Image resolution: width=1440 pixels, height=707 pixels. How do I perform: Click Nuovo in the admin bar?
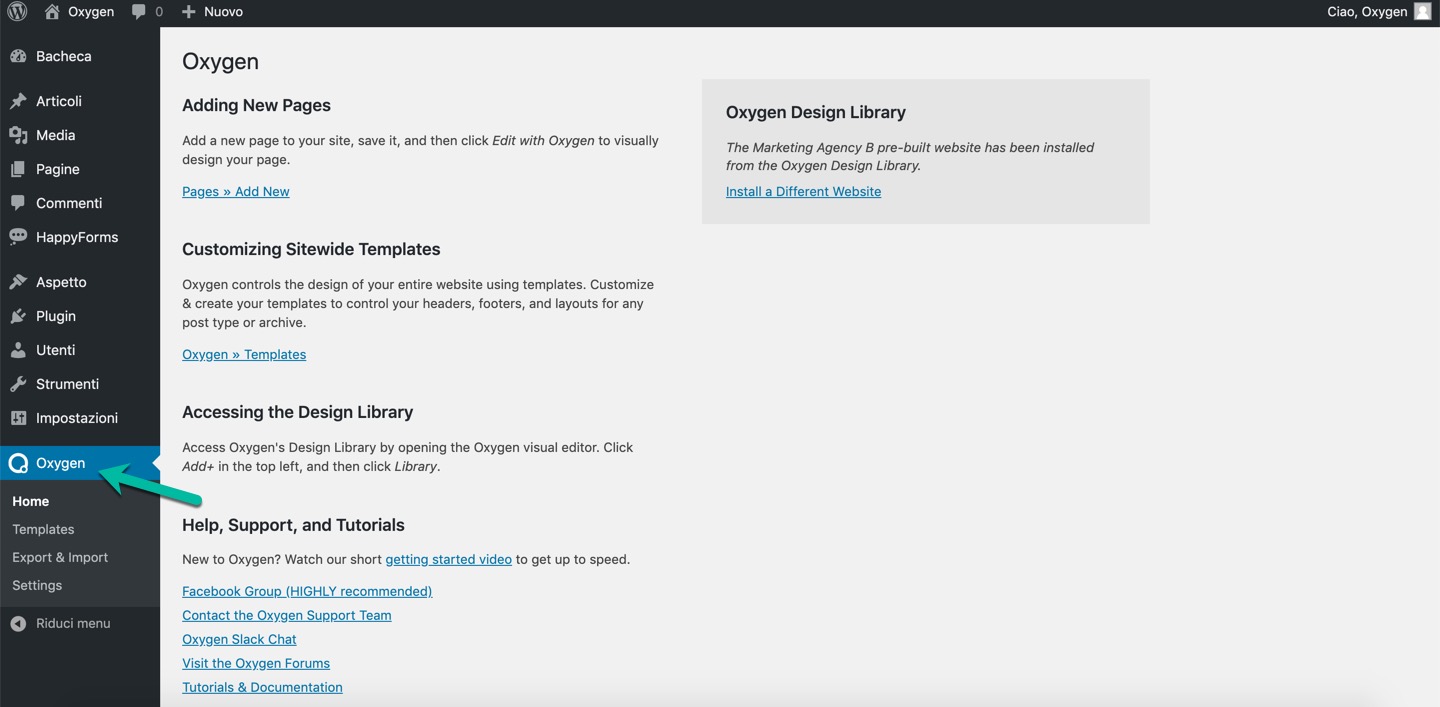click(x=223, y=12)
